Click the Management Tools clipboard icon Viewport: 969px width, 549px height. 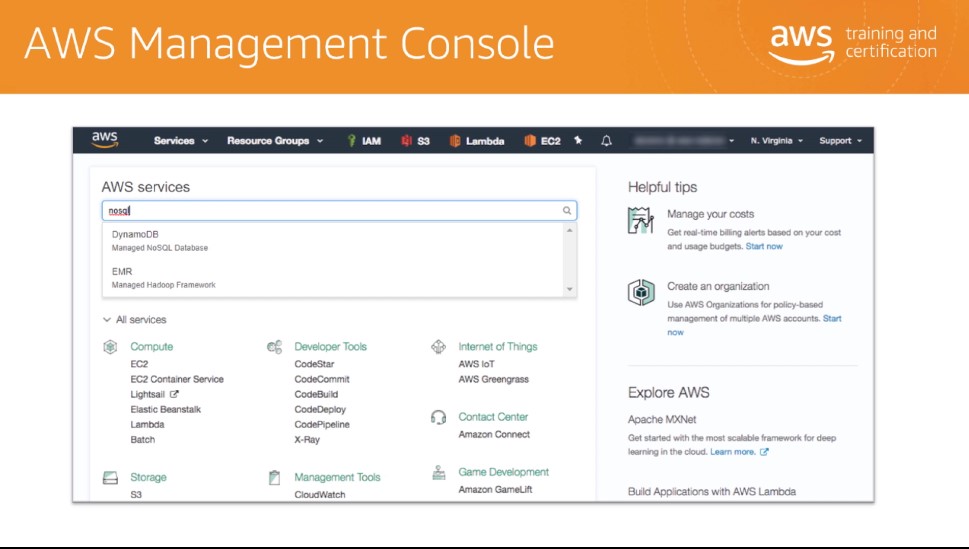[274, 477]
